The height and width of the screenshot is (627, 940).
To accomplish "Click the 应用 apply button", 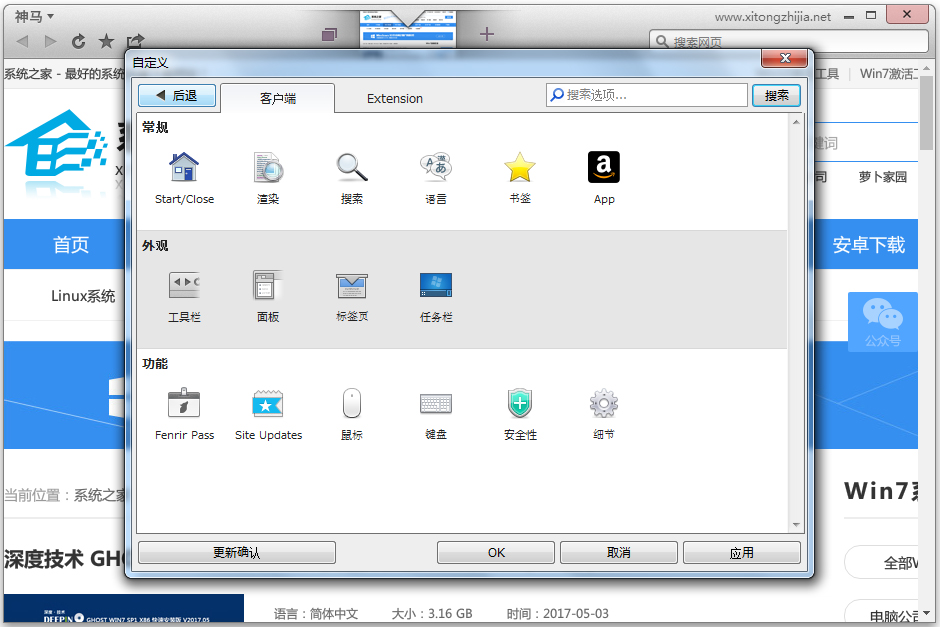I will click(x=742, y=553).
